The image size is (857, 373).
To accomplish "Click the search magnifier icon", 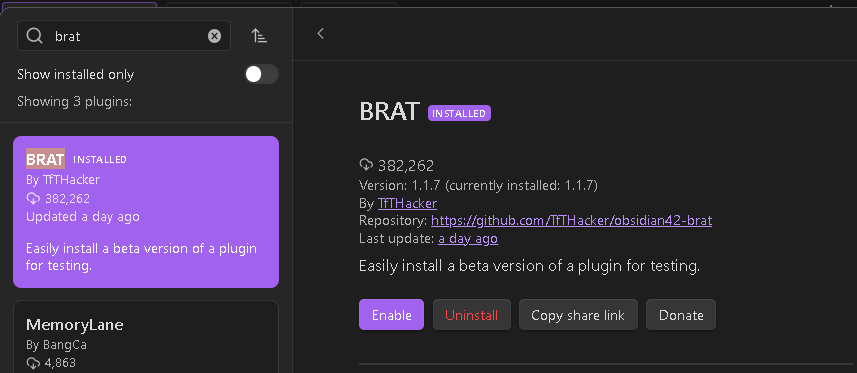I will pos(34,36).
